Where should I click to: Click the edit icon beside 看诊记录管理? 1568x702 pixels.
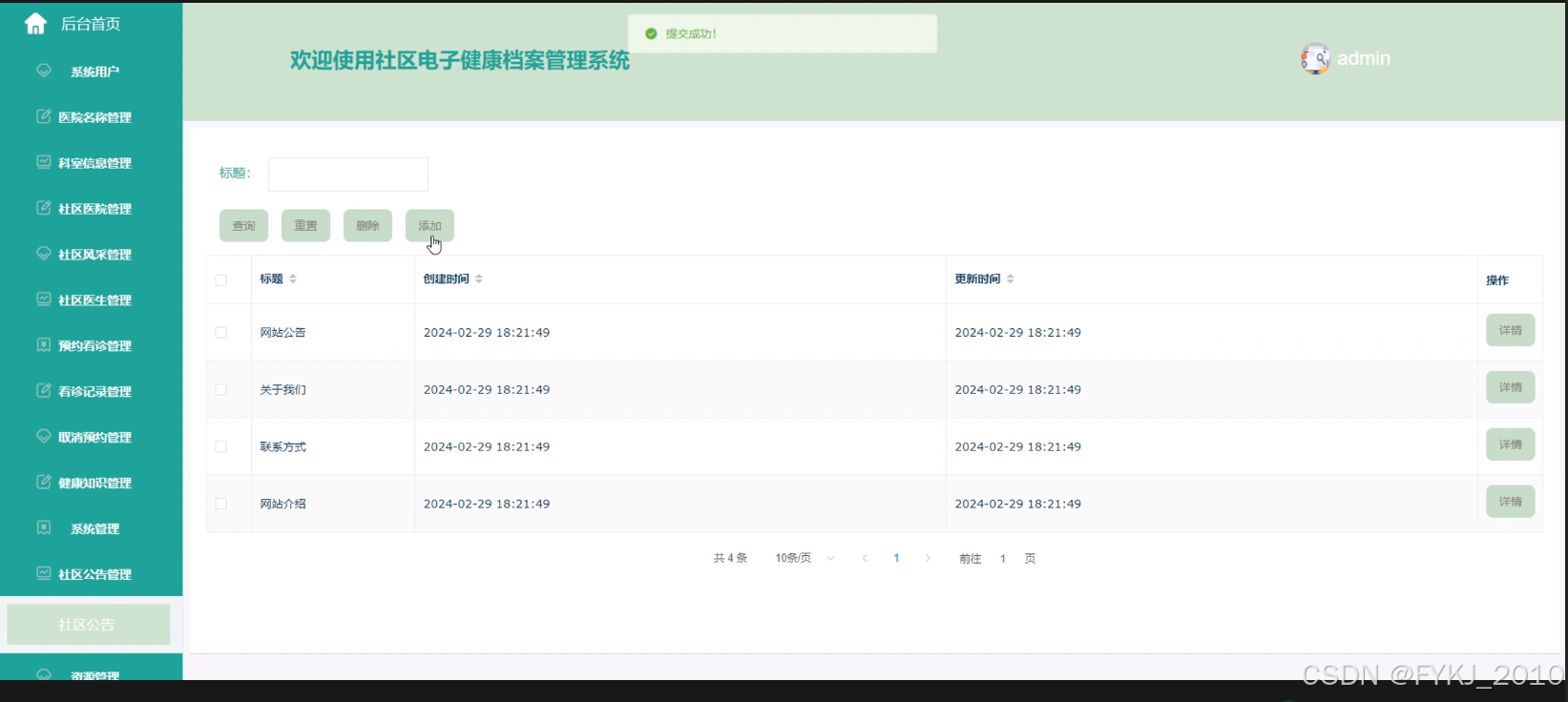pyautogui.click(x=44, y=391)
